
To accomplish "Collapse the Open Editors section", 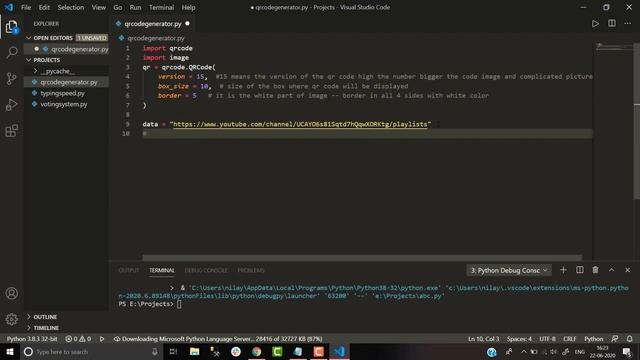I will point(29,38).
